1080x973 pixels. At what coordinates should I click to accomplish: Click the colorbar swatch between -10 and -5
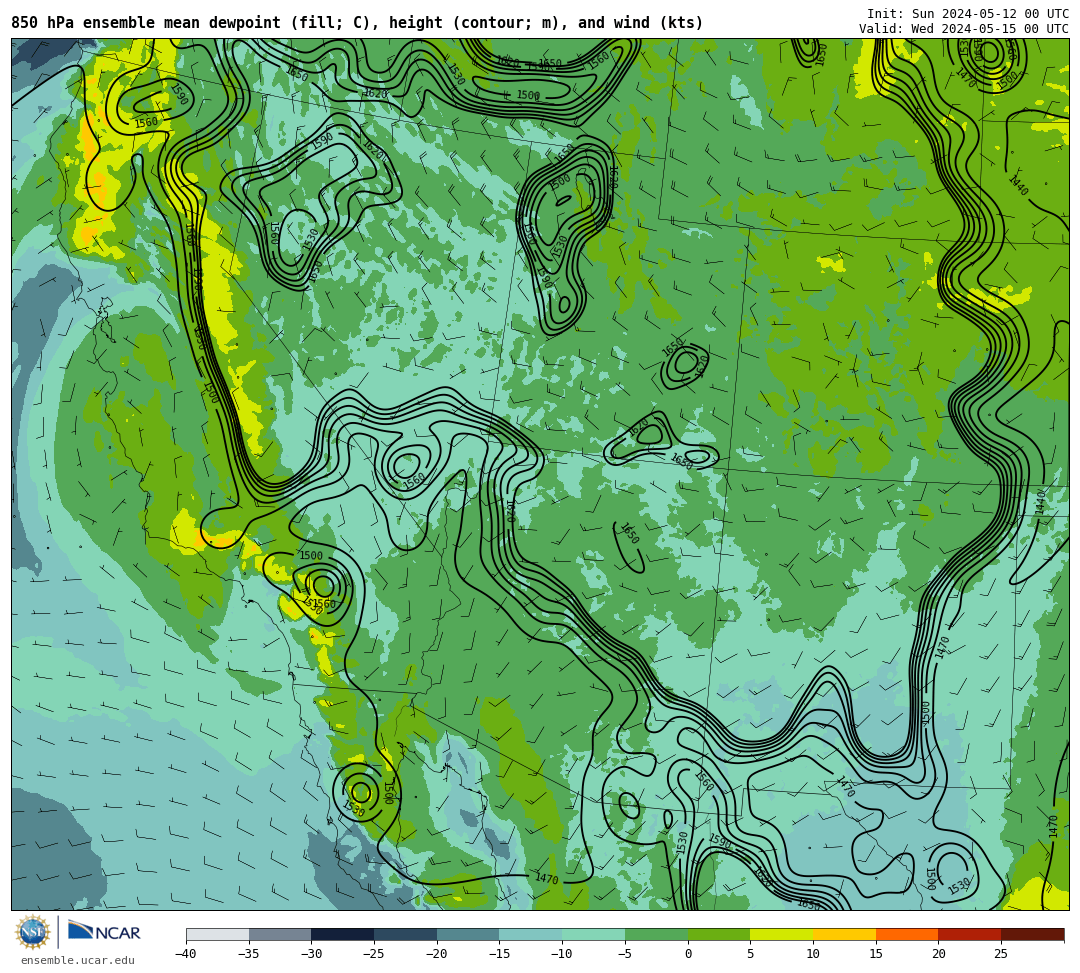pos(594,934)
